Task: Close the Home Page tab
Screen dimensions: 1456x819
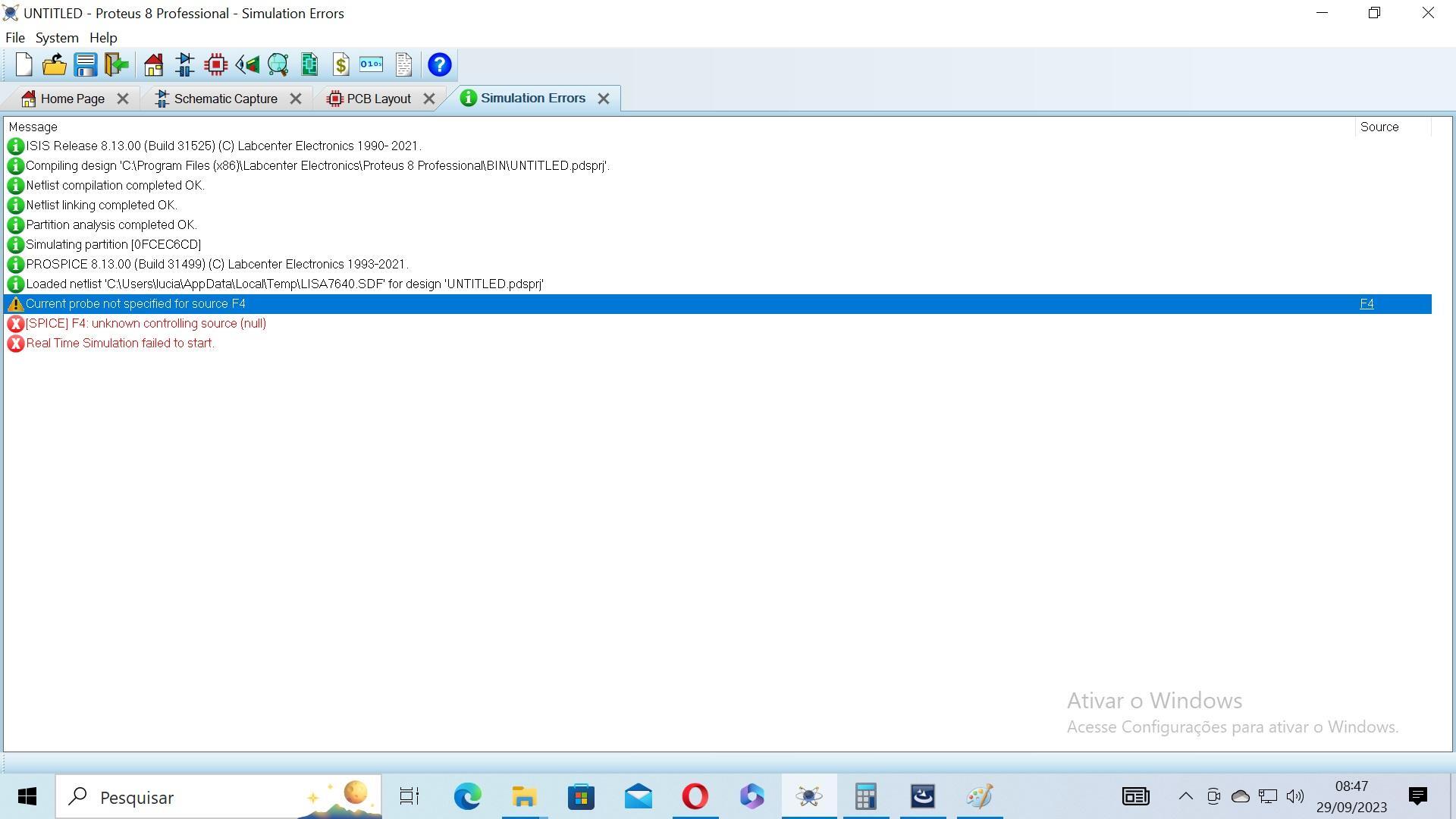Action: (x=123, y=99)
